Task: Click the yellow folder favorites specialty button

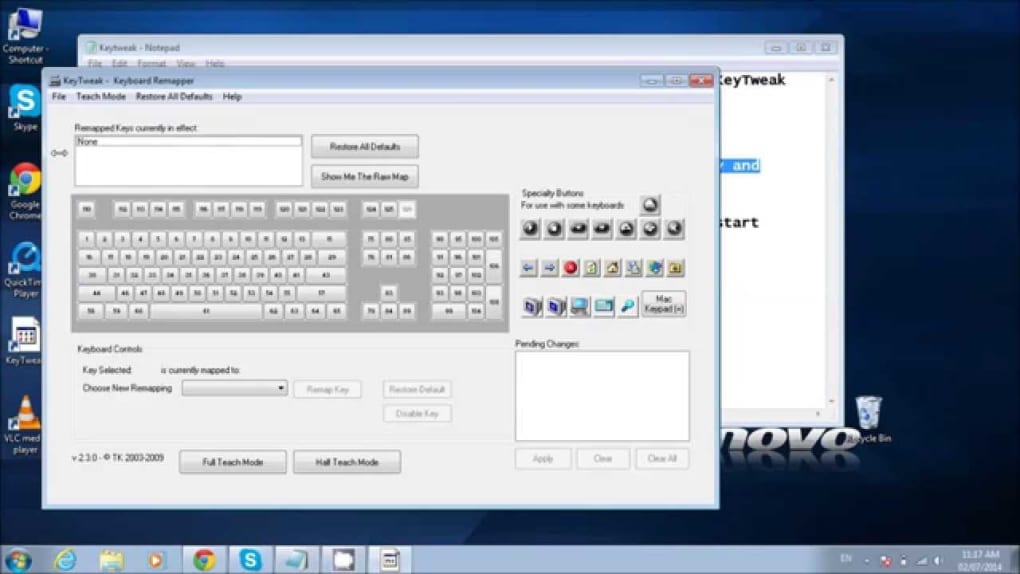Action: pyautogui.click(x=676, y=268)
